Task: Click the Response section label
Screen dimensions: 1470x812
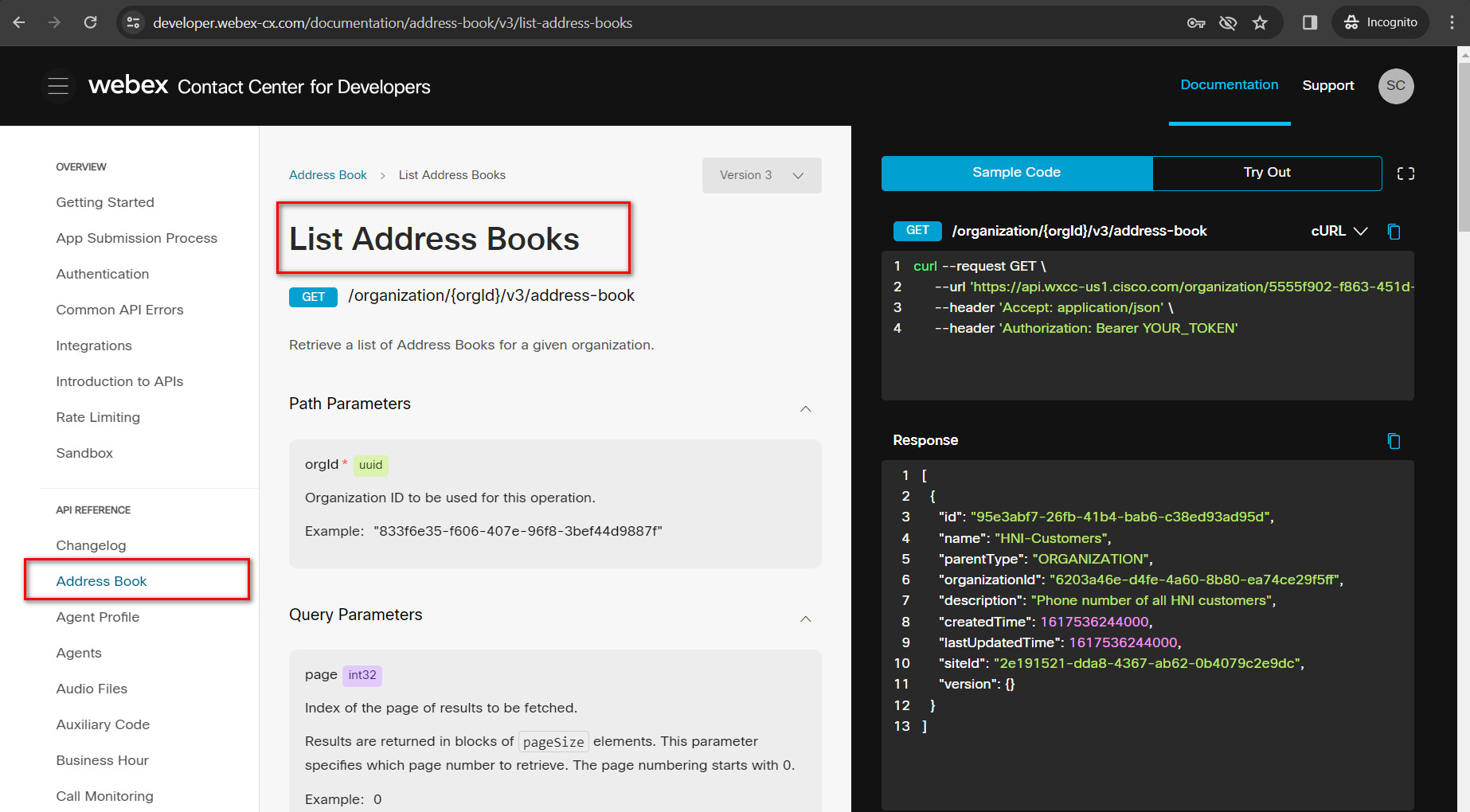Action: (925, 440)
